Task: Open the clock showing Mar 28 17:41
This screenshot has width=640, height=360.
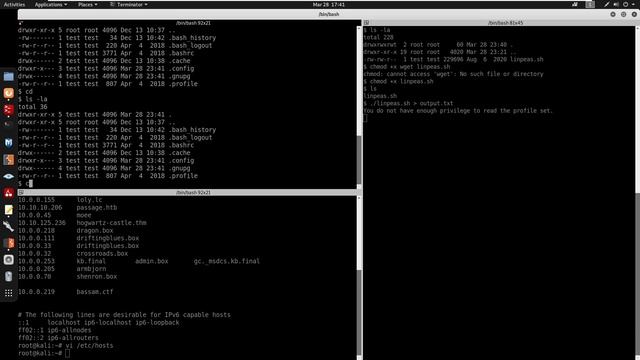Action: pos(329,4)
